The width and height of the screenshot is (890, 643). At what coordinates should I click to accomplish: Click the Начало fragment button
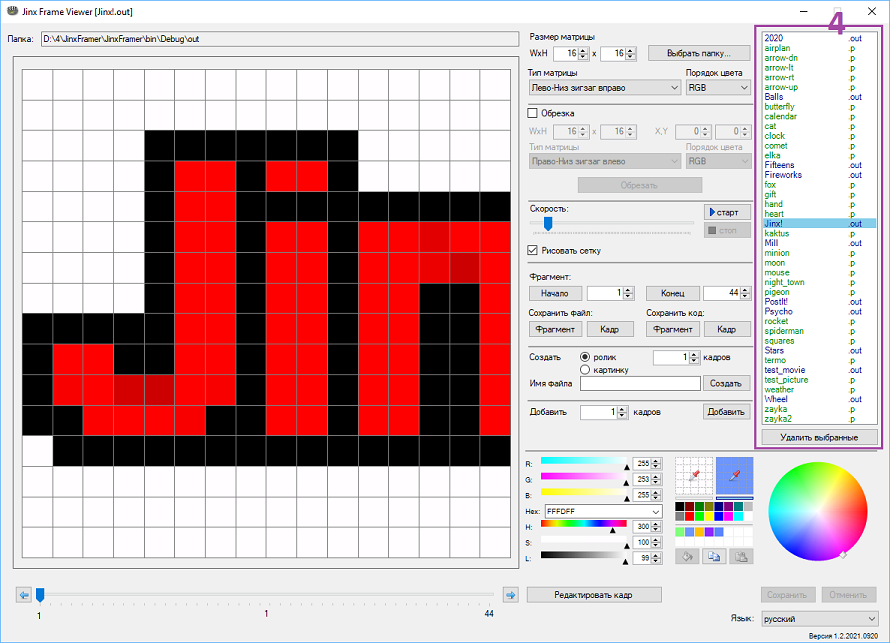tap(555, 293)
